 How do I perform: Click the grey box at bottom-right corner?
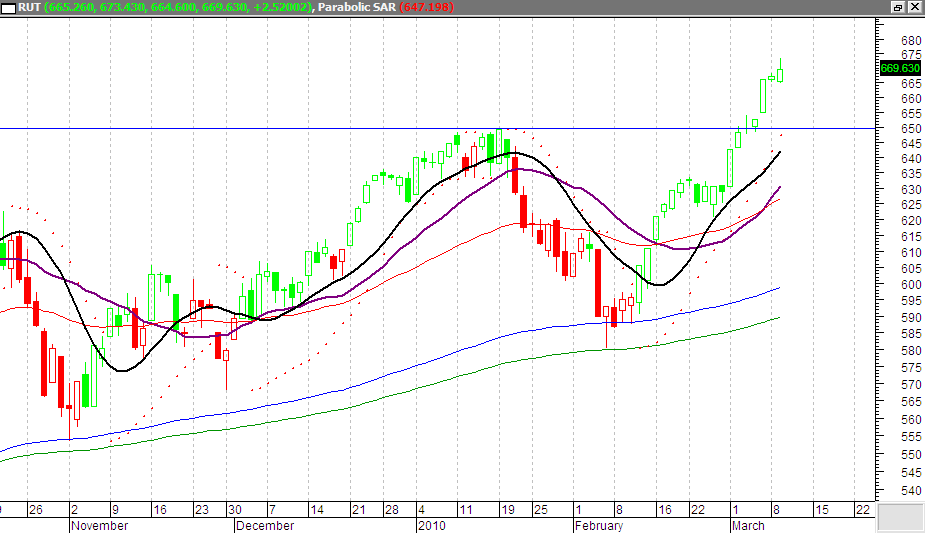point(900,518)
